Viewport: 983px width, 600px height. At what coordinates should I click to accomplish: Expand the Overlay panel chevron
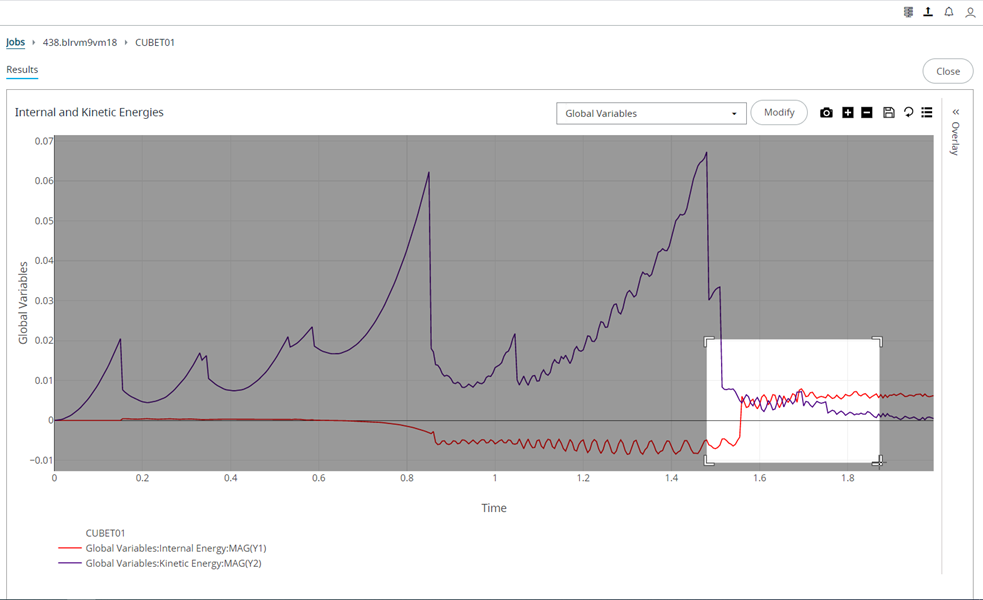956,112
